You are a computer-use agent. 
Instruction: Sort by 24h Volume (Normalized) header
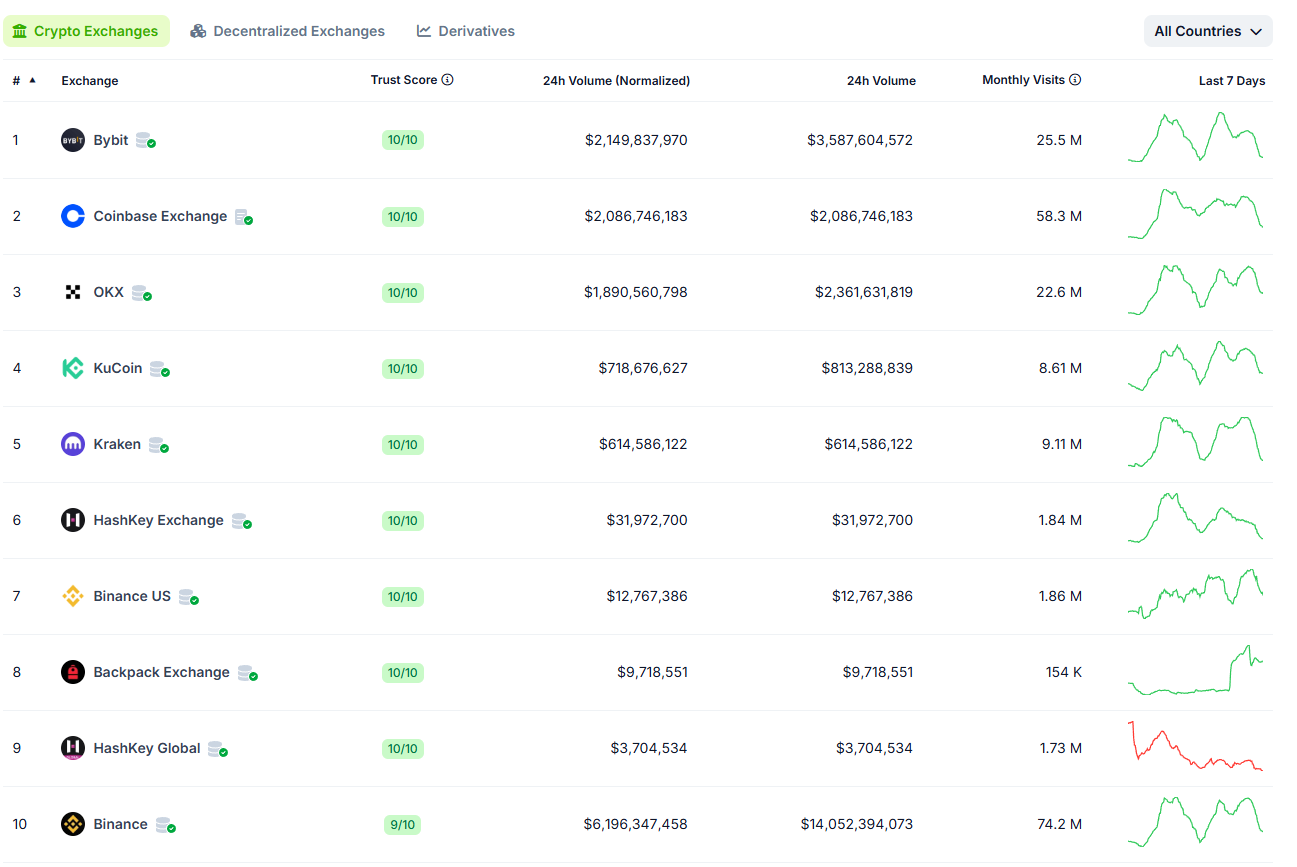pos(616,81)
